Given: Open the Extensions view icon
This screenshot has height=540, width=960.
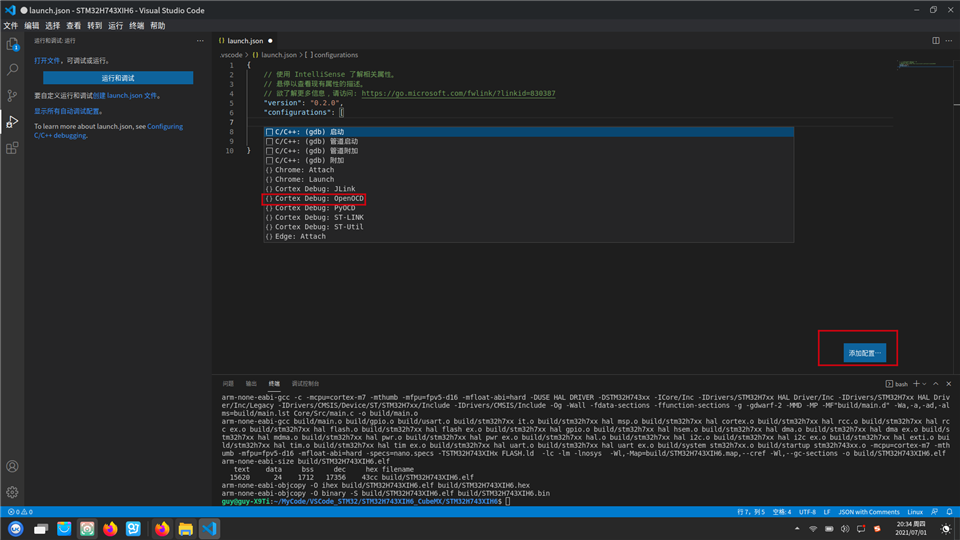Looking at the screenshot, I should click(12, 148).
